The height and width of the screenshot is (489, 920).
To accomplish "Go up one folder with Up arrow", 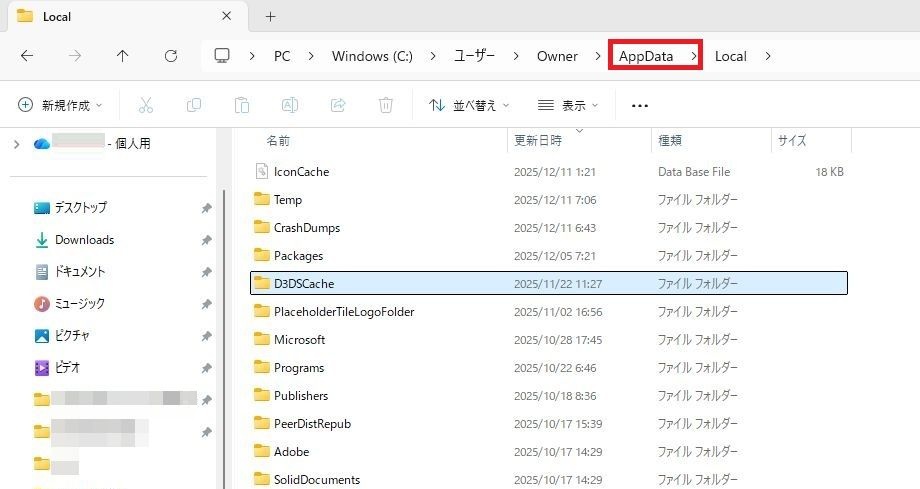I will coord(123,56).
